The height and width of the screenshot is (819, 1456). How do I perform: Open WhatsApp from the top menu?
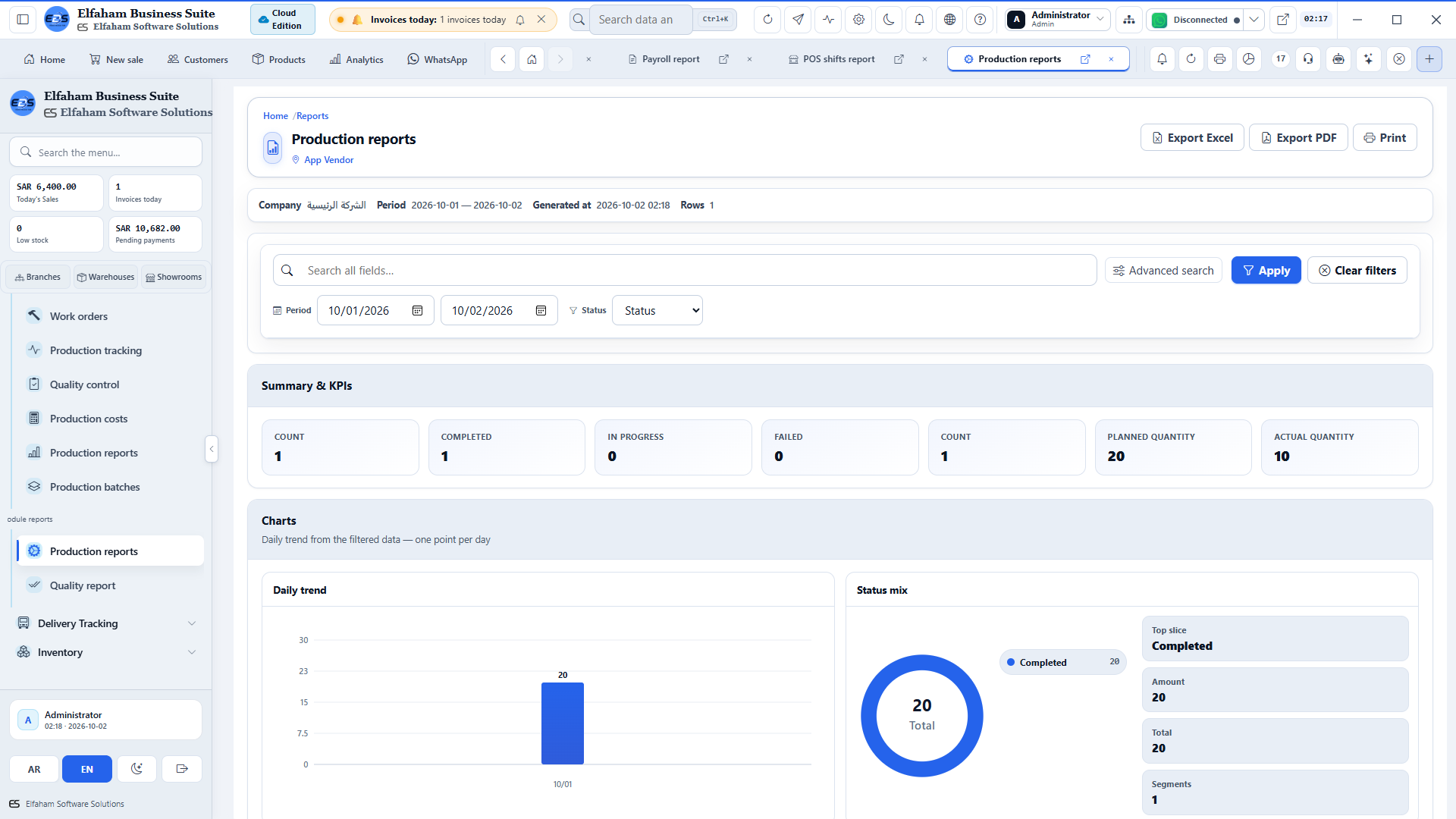[438, 59]
